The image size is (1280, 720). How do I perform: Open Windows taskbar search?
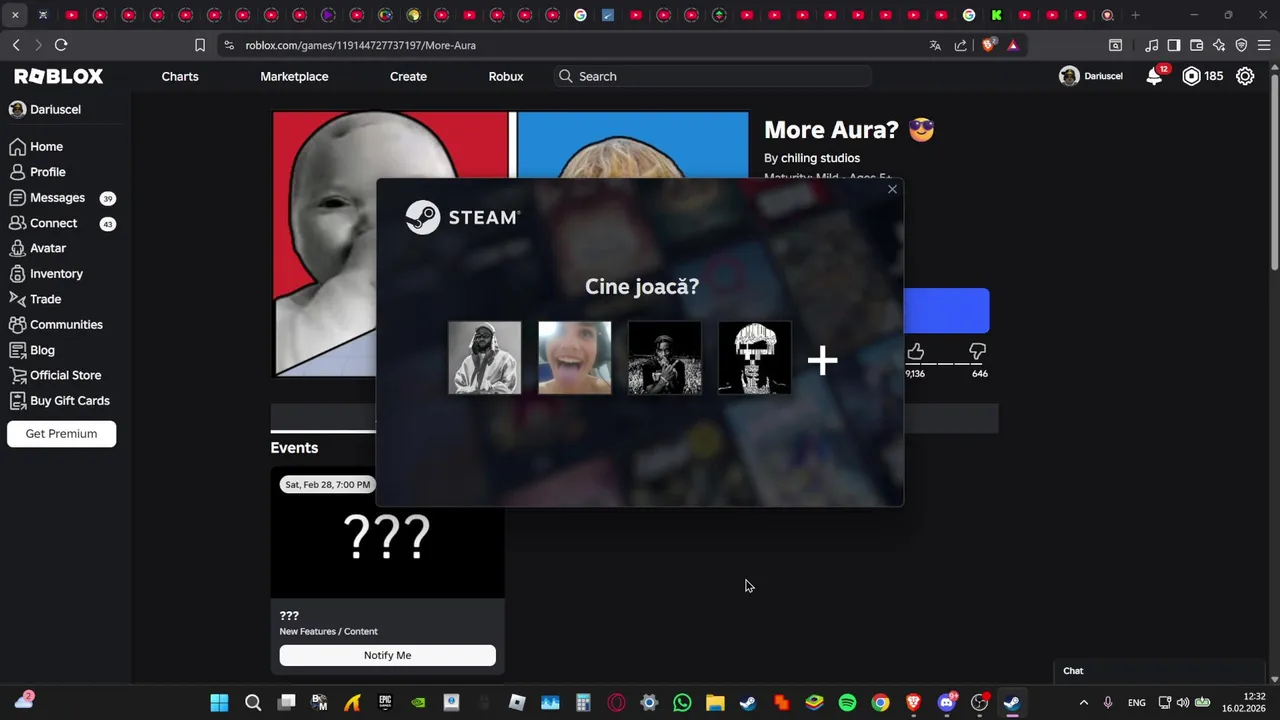(x=253, y=703)
